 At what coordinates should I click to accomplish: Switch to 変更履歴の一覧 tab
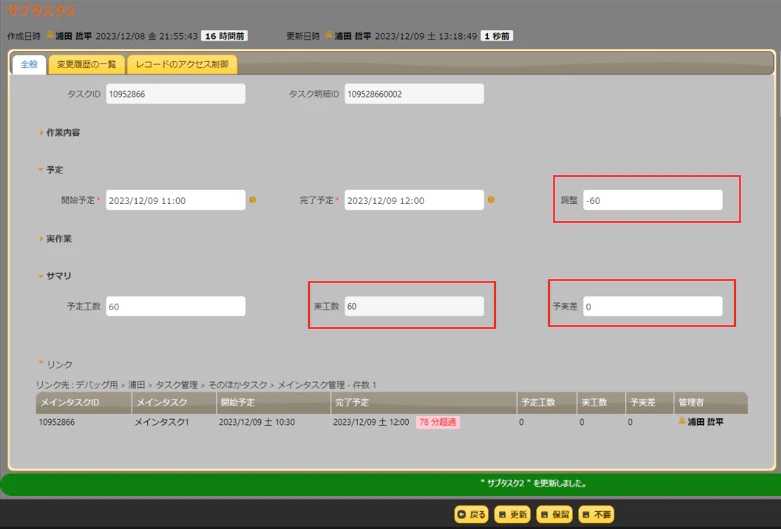86,65
